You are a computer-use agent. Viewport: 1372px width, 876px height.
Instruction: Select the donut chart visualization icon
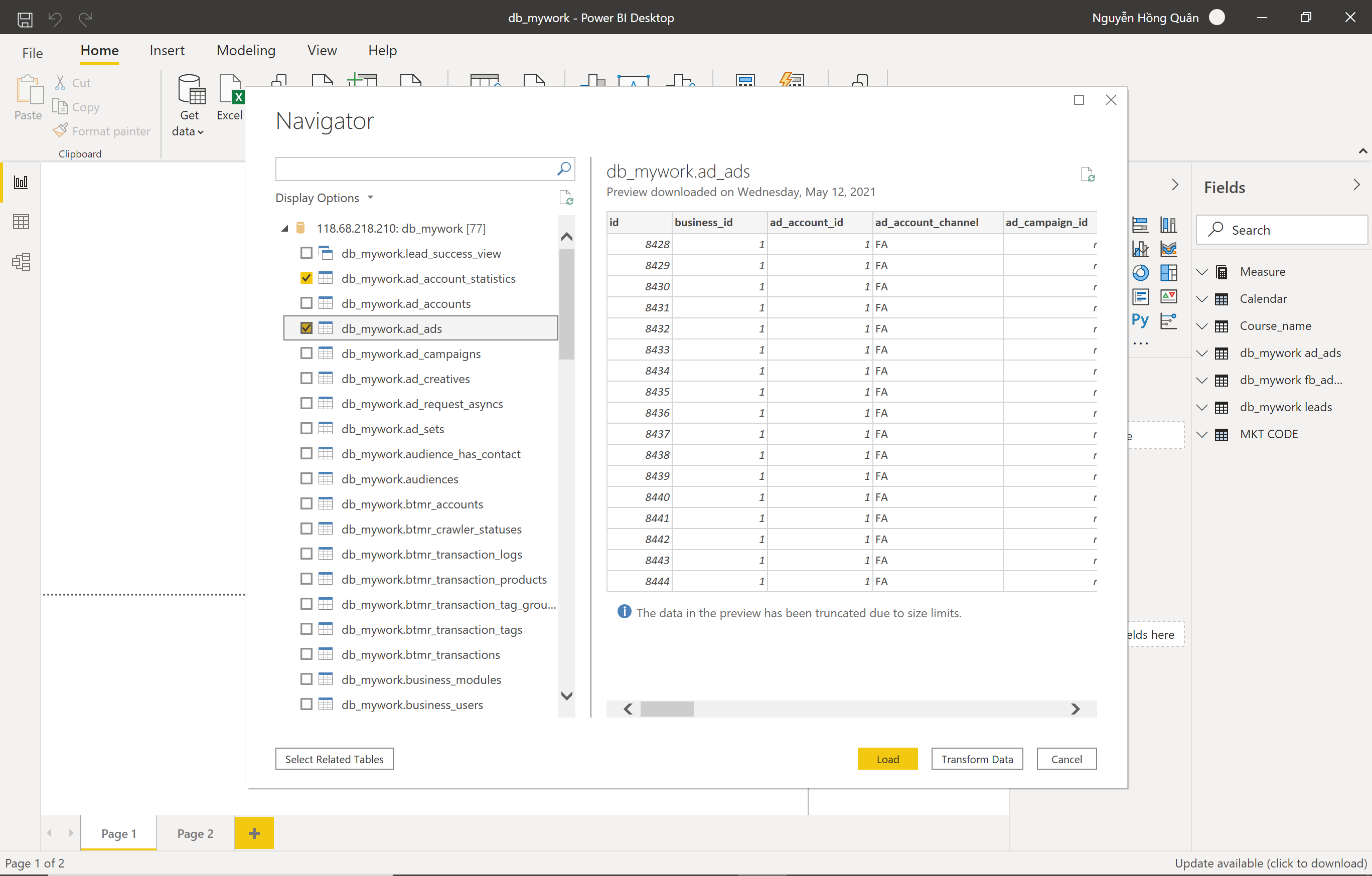point(1140,273)
